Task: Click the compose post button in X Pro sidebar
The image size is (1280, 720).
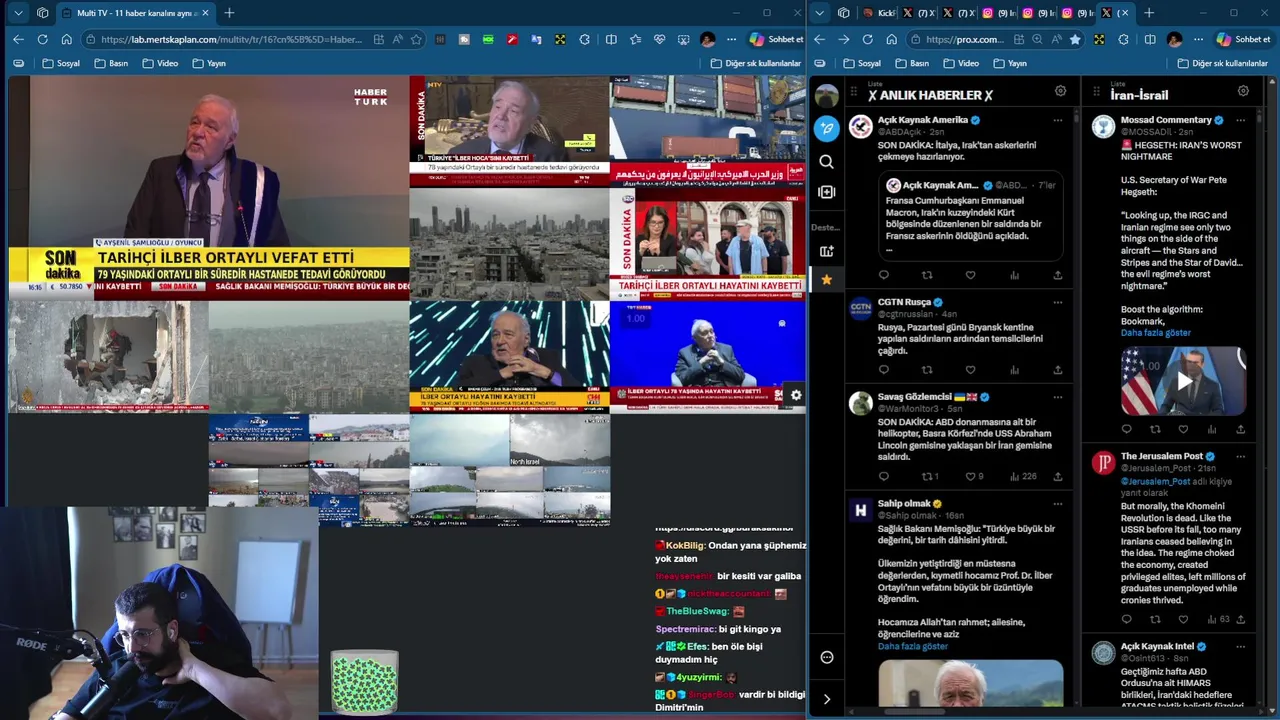Action: [x=826, y=128]
